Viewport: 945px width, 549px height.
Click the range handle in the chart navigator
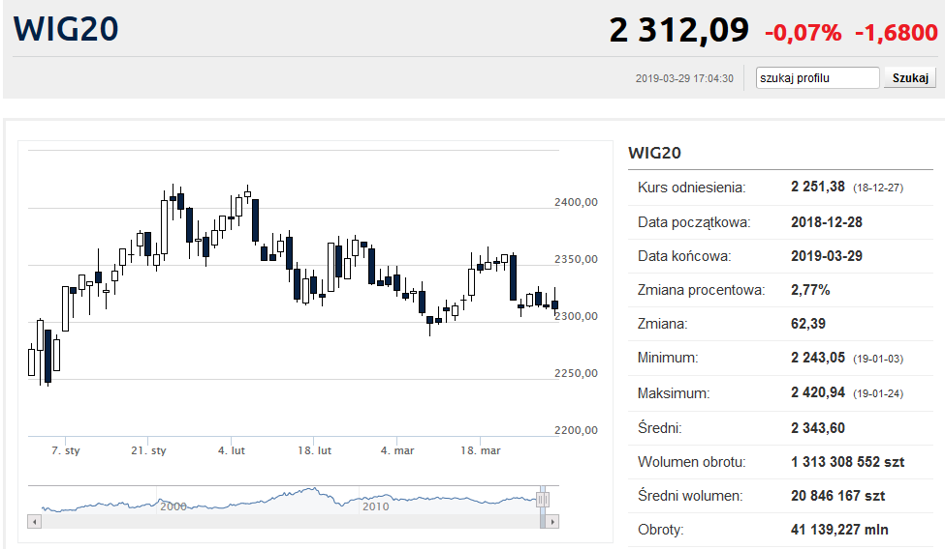[x=543, y=499]
